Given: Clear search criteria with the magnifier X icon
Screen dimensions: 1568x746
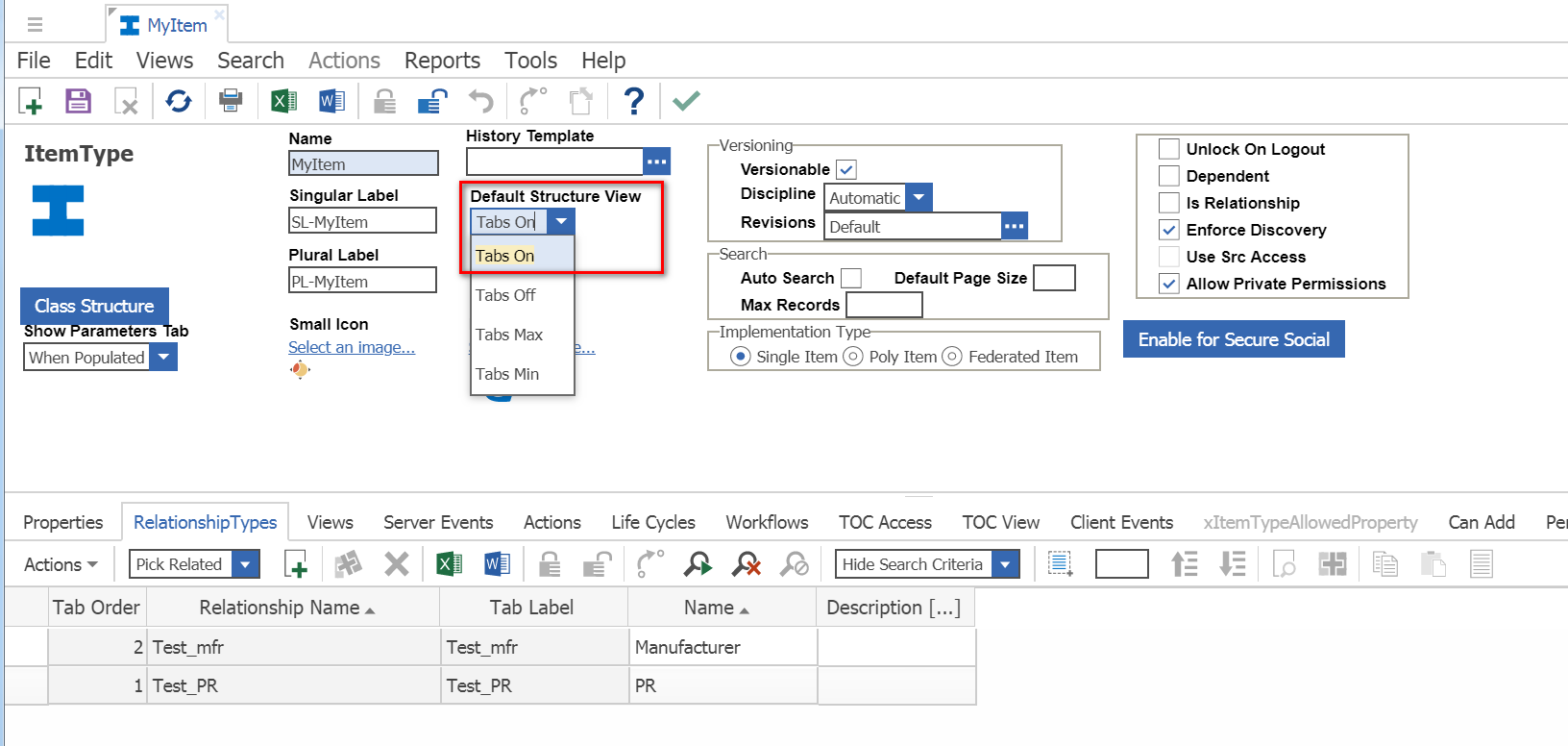Looking at the screenshot, I should pyautogui.click(x=747, y=564).
